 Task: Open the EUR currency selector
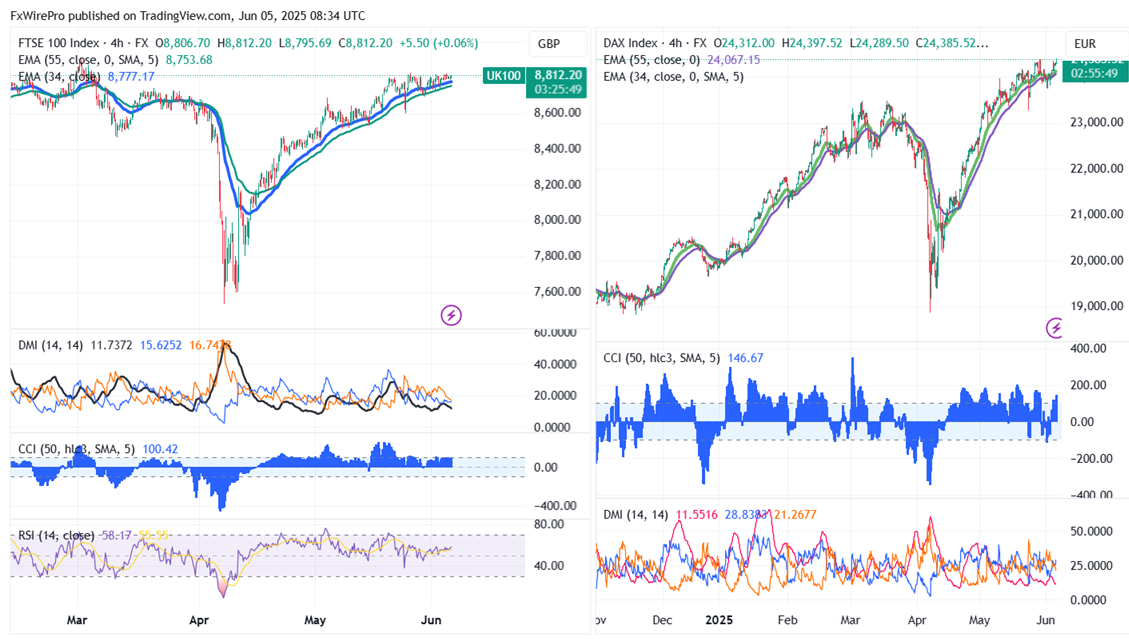click(x=1095, y=44)
